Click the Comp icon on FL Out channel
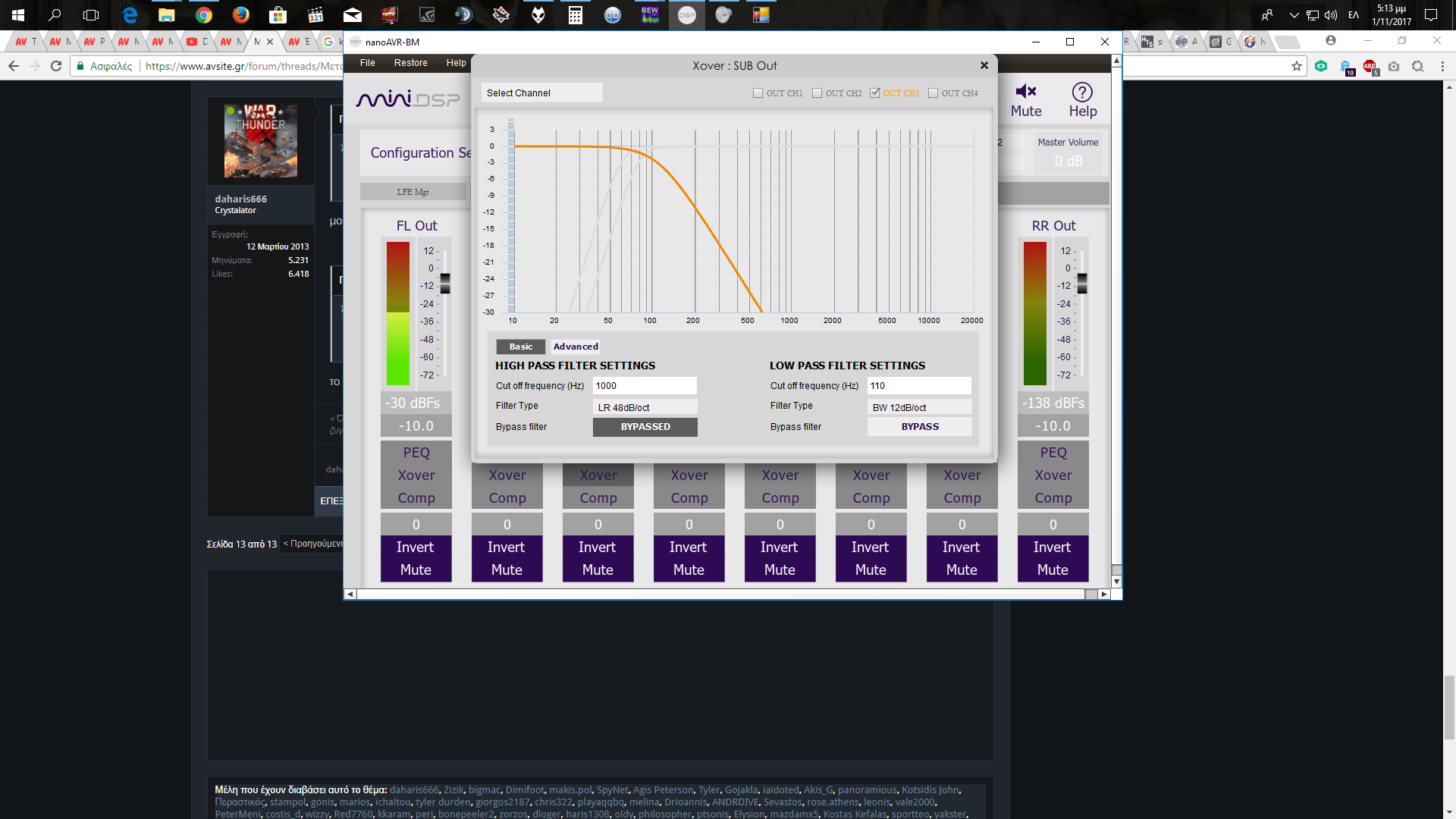1456x819 pixels. click(x=416, y=498)
